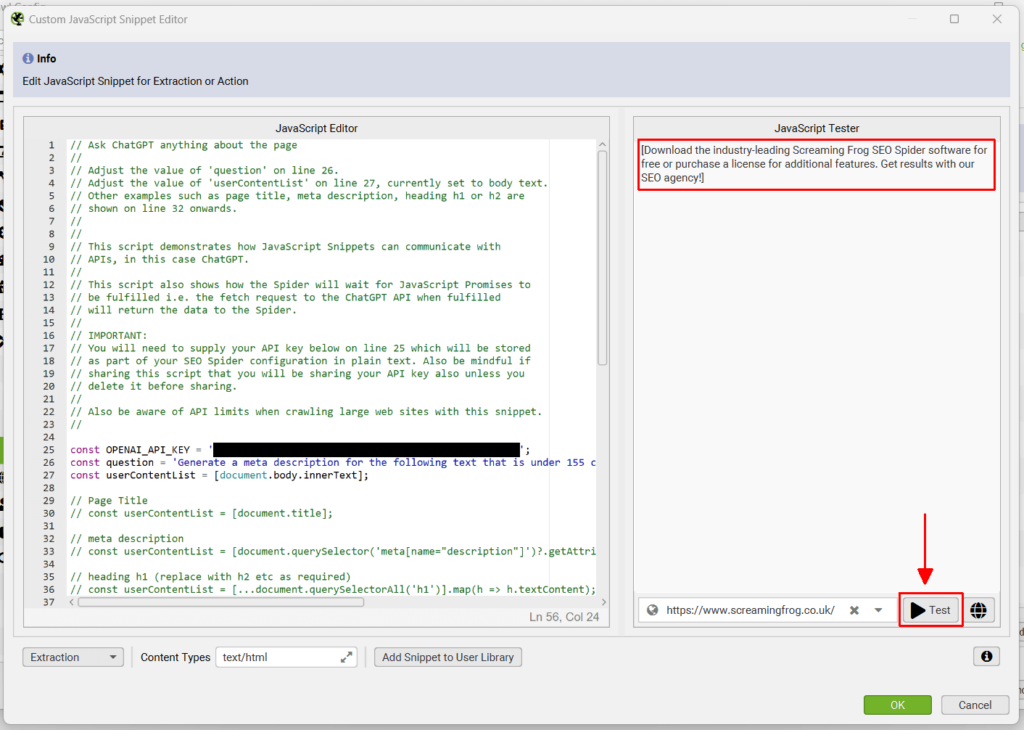Clear the tester URL with the X icon

pyautogui.click(x=854, y=610)
